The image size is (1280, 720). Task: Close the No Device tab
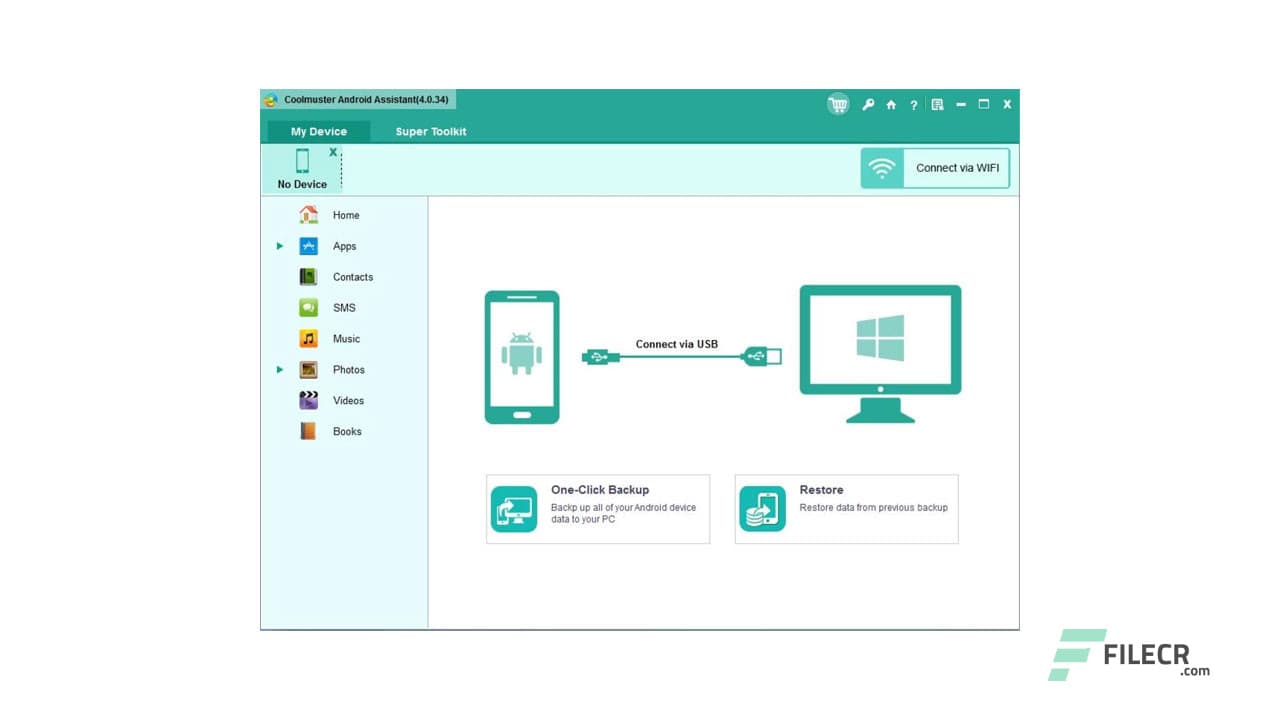[x=333, y=153]
